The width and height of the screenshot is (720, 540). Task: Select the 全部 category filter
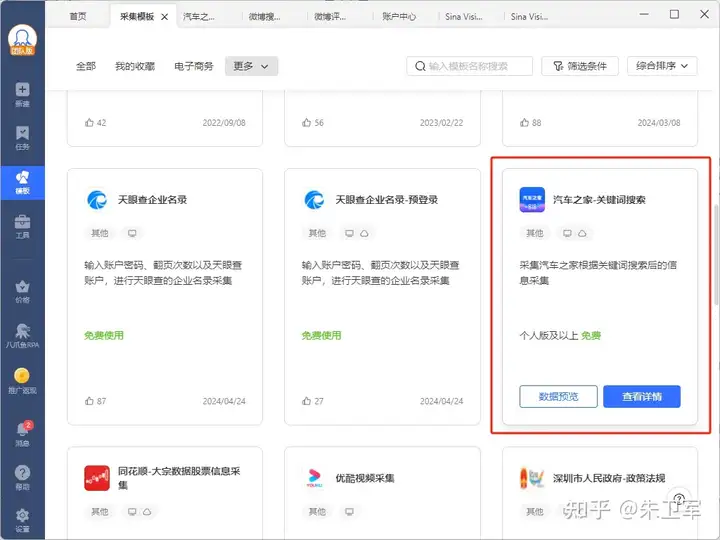[x=86, y=66]
